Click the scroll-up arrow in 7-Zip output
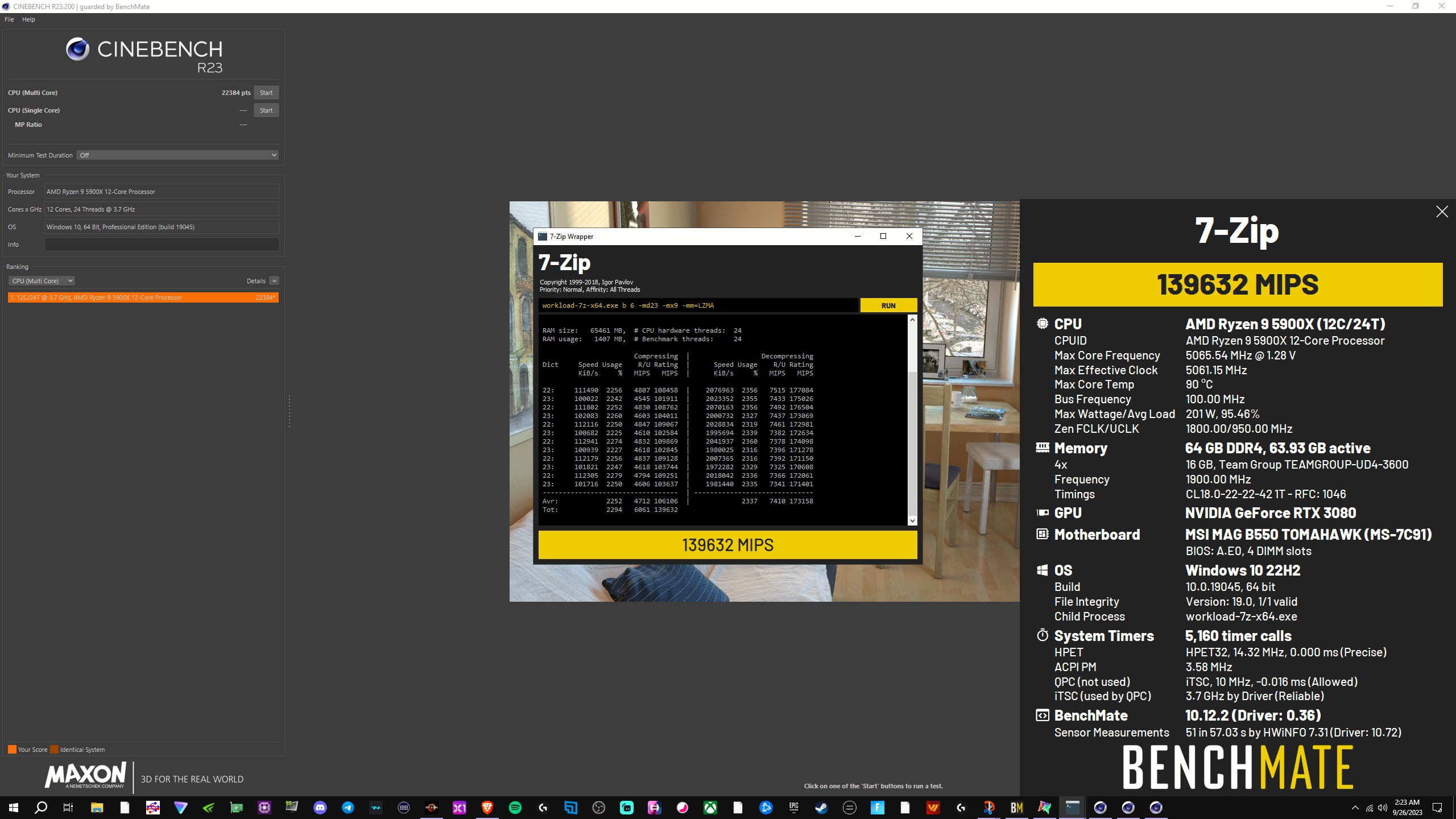Screen dimensions: 1456x819 912,320
